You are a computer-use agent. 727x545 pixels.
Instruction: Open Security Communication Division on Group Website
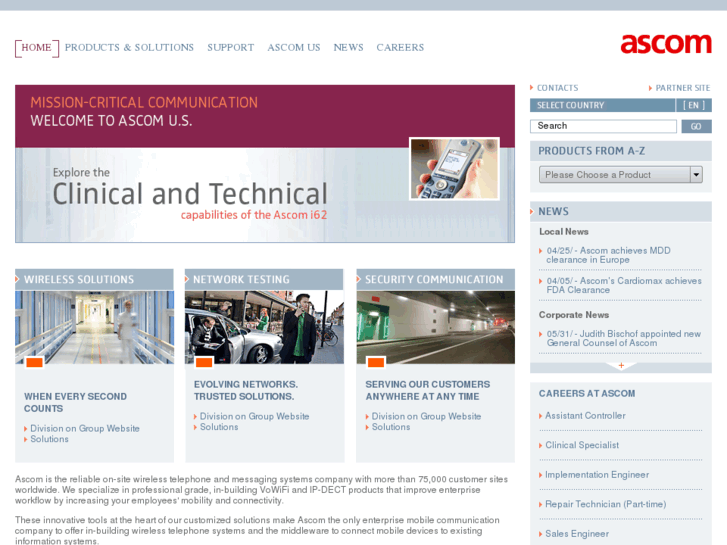(x=426, y=417)
